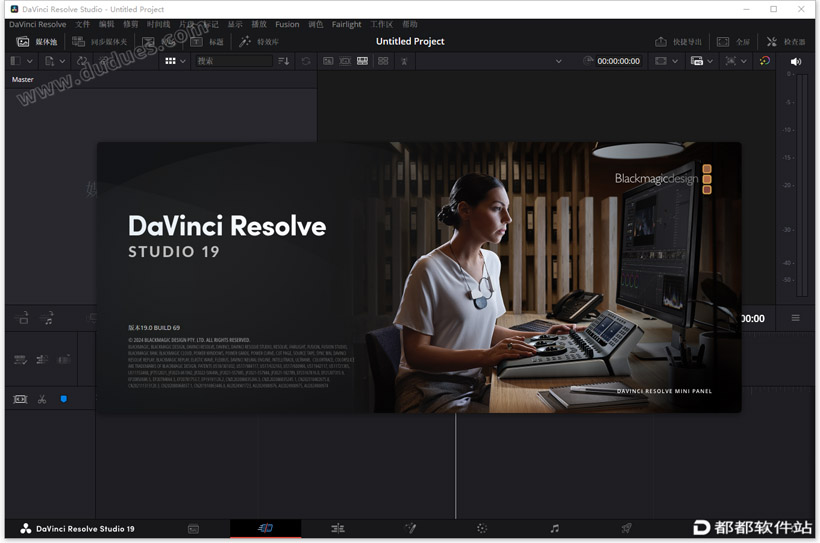Switch to the Fusion page tab
The image size is (820, 543).
tap(411, 528)
